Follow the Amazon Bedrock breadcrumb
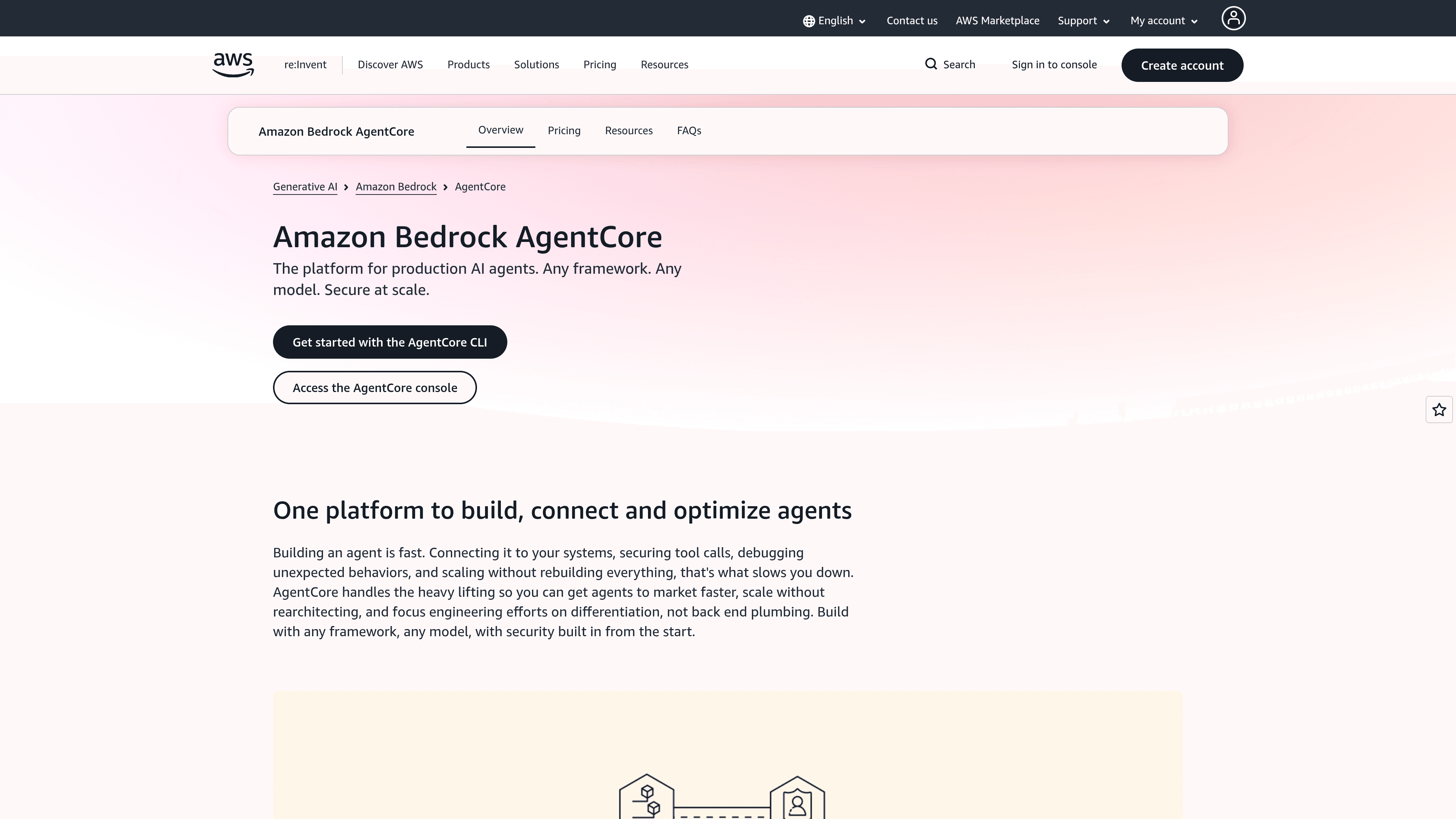 click(x=395, y=187)
